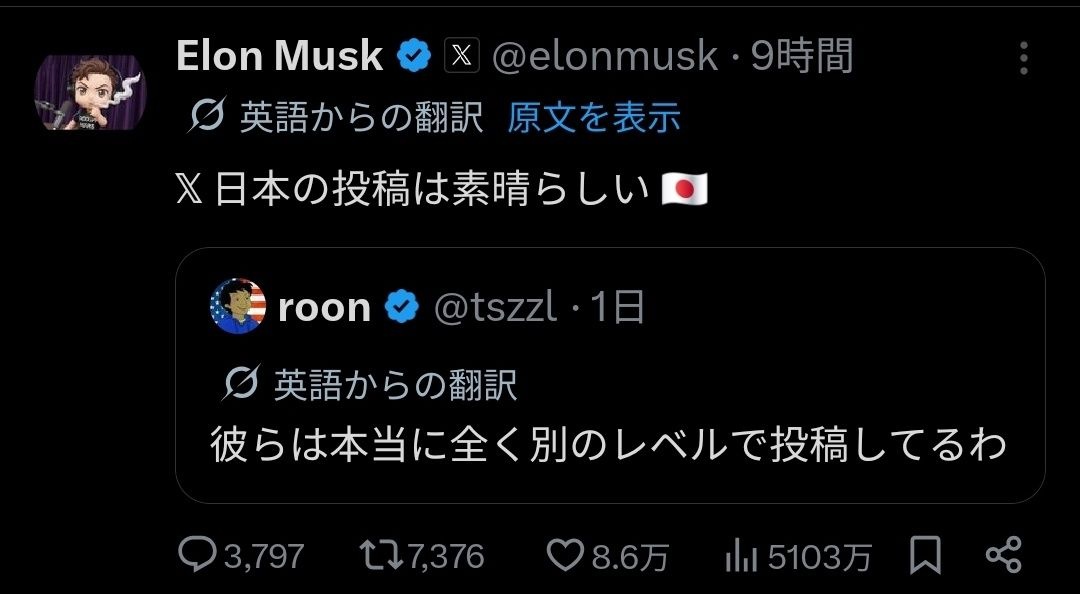Image resolution: width=1080 pixels, height=594 pixels.
Task: Like the post with heart icon
Action: (566, 555)
